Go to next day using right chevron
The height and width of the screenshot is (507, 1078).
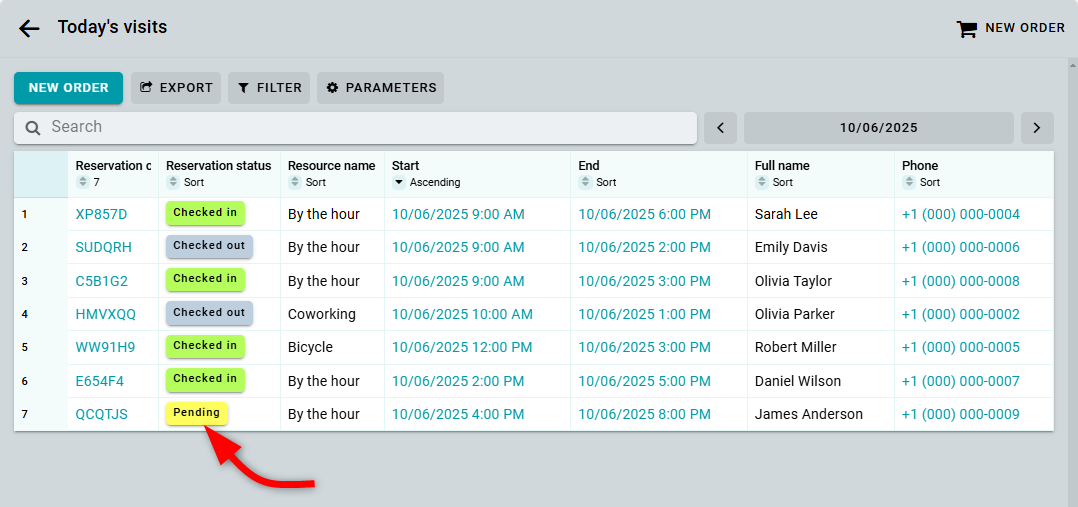pos(1036,128)
